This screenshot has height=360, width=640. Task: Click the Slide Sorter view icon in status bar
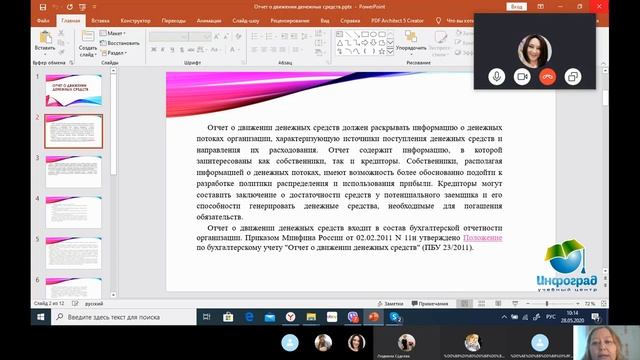coord(481,304)
